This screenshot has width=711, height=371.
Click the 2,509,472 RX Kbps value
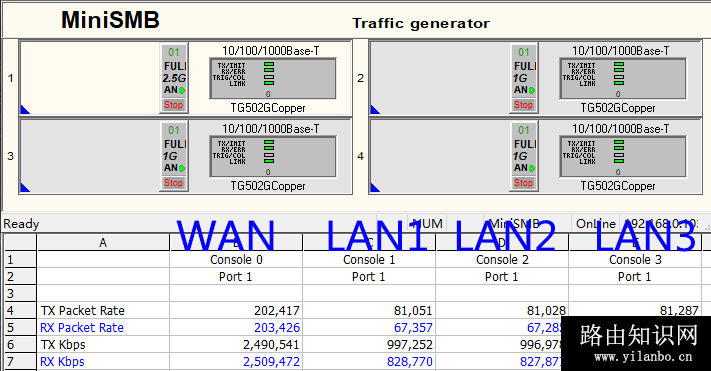pos(271,361)
